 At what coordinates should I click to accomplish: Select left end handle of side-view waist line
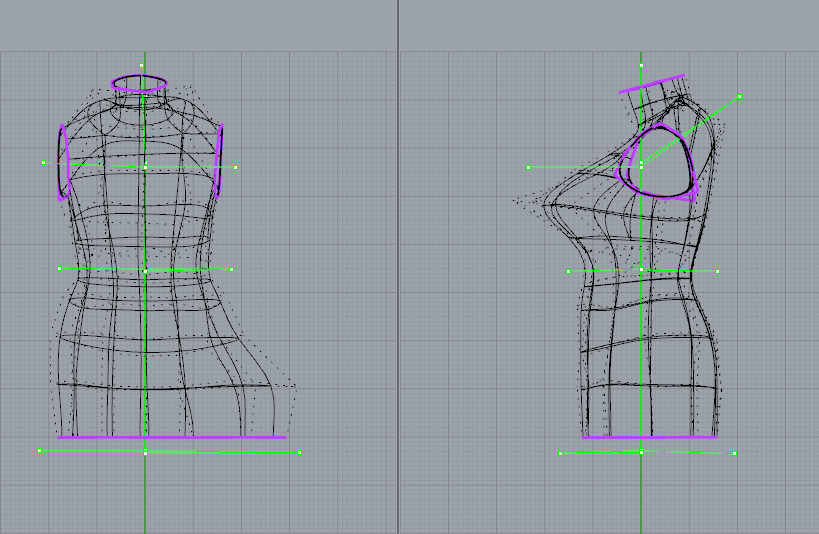(x=569, y=272)
